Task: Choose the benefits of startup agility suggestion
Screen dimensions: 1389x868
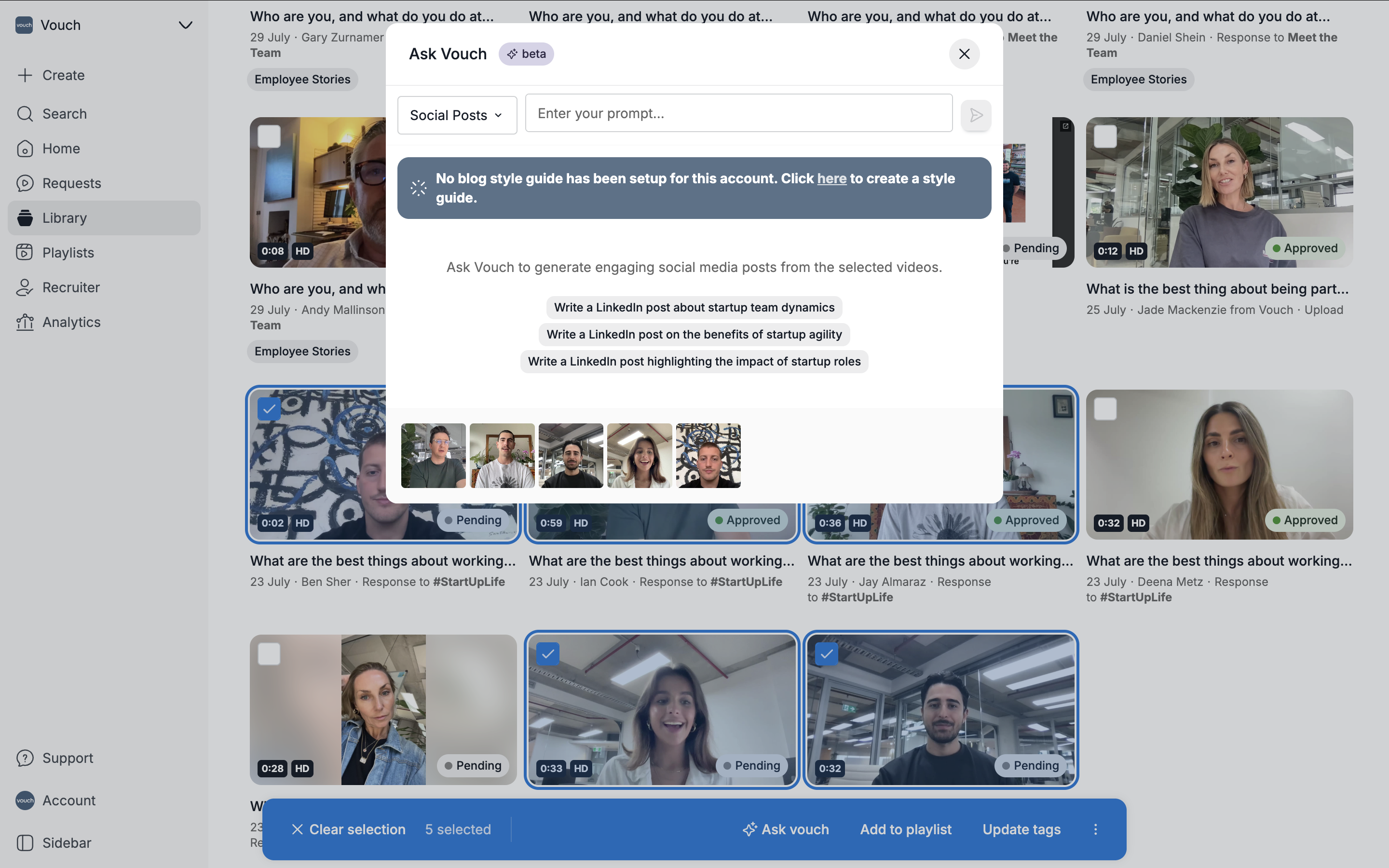Action: coord(694,334)
